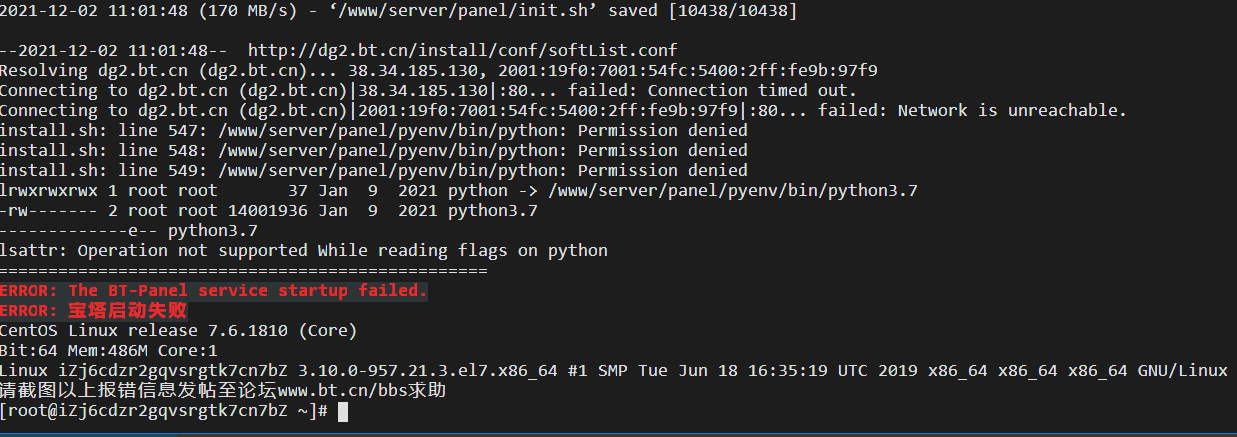Click the install.sh line 549 permission denied error
This screenshot has width=1237, height=437.
(373, 170)
